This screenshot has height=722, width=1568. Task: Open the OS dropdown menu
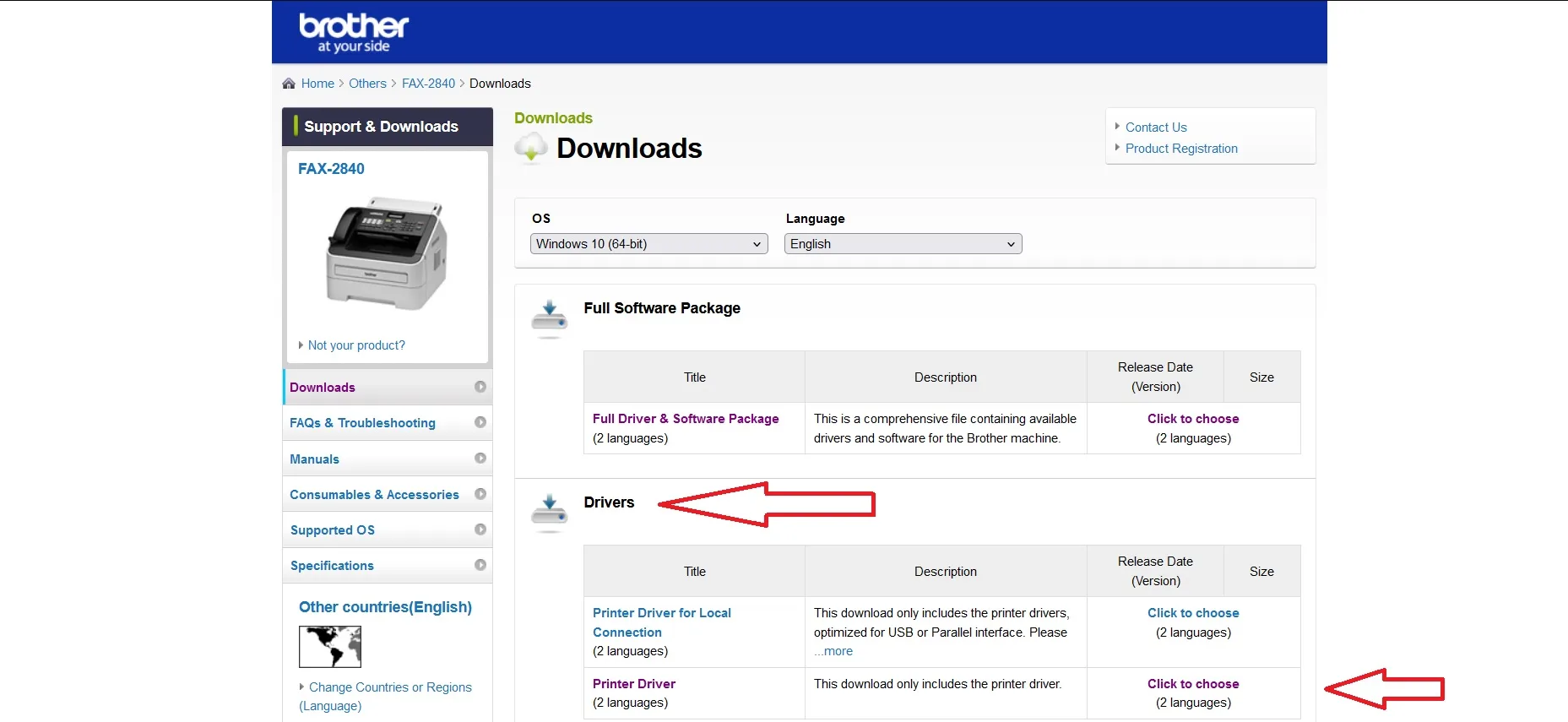click(648, 244)
